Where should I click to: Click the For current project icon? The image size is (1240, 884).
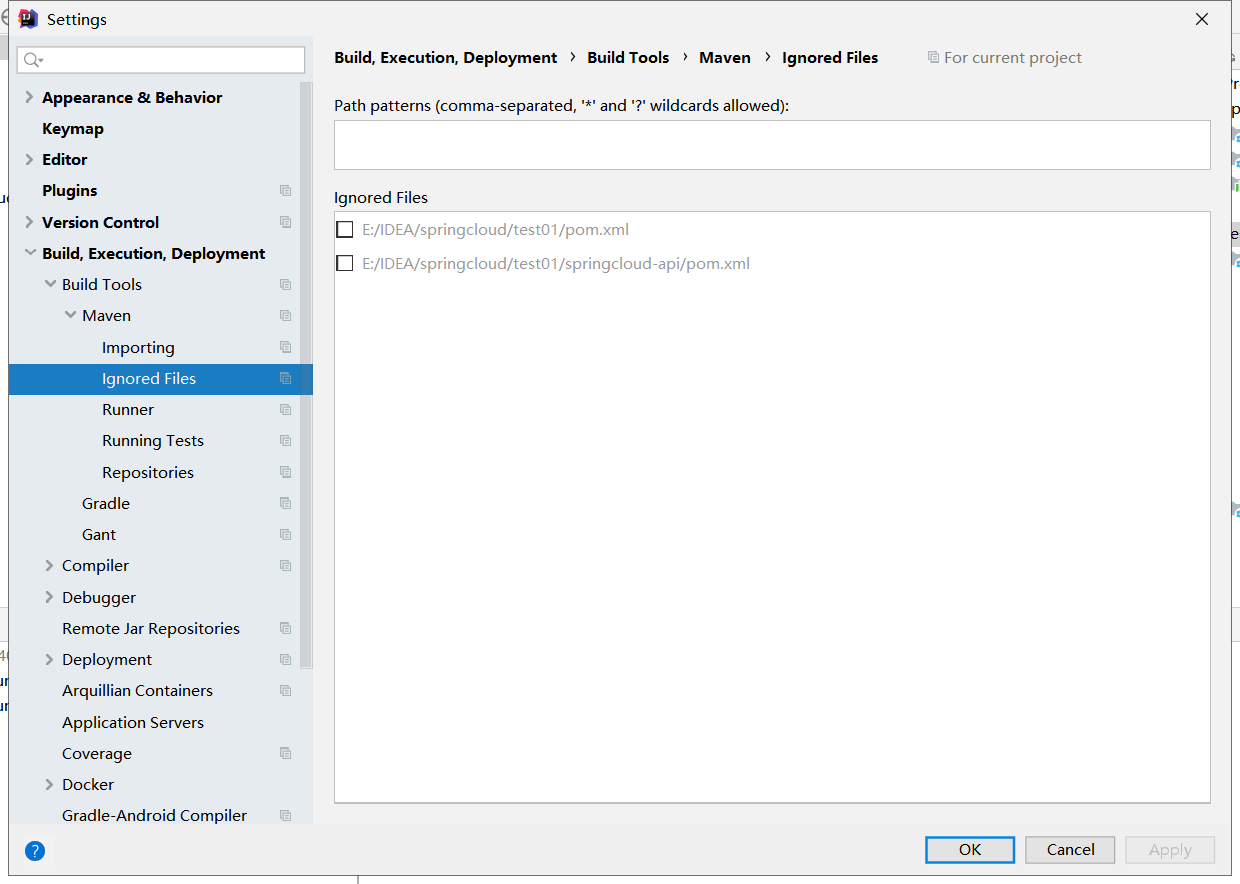[x=934, y=58]
